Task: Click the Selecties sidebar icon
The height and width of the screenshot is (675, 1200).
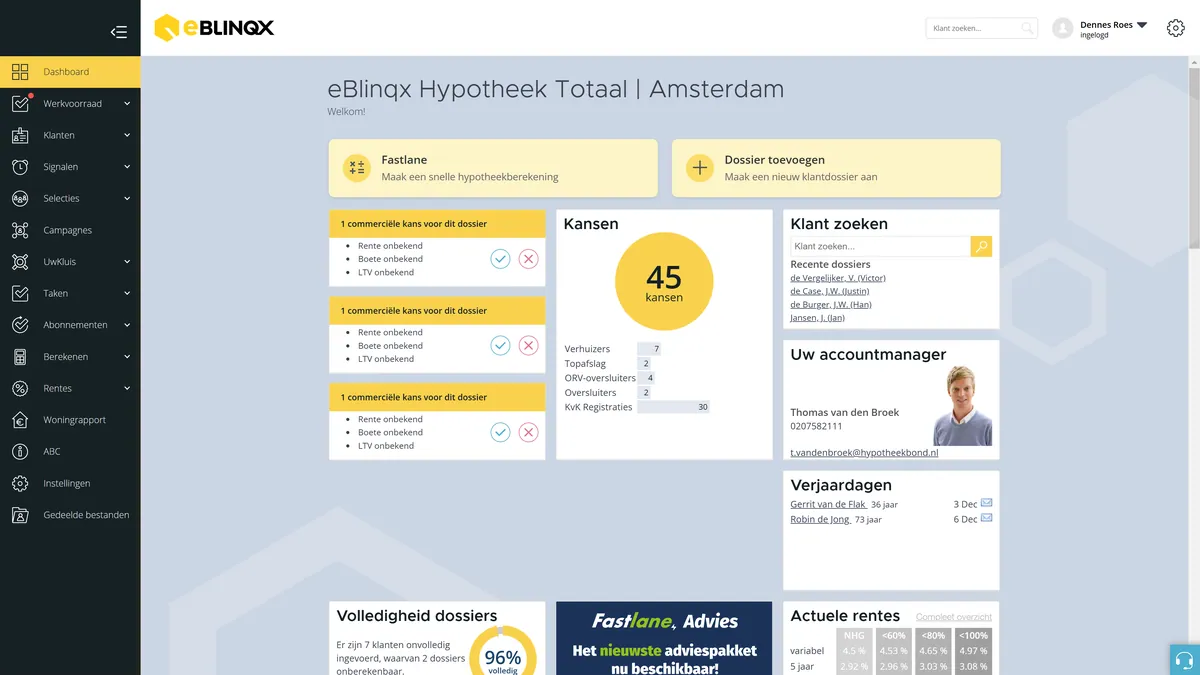Action: 20,198
